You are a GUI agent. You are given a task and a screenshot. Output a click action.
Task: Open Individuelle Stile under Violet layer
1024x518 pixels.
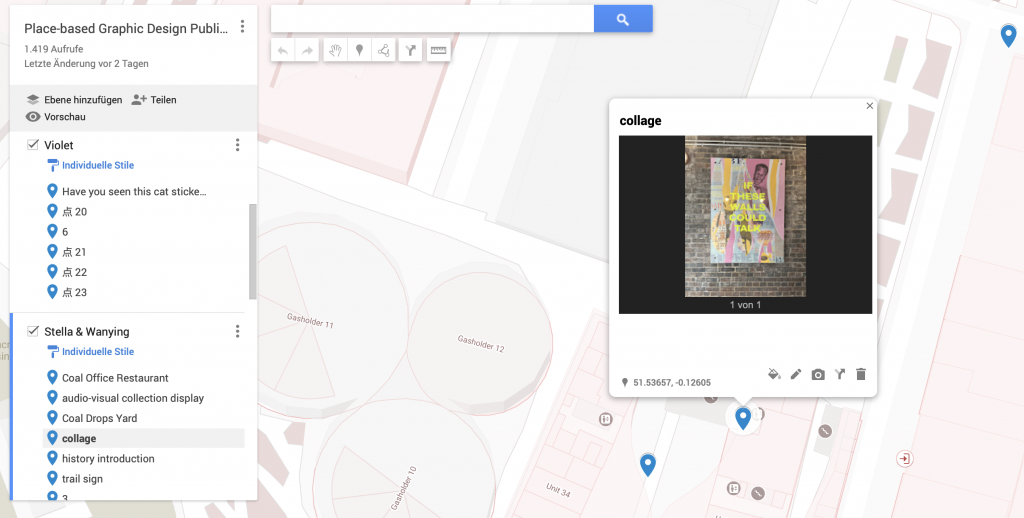(98, 165)
